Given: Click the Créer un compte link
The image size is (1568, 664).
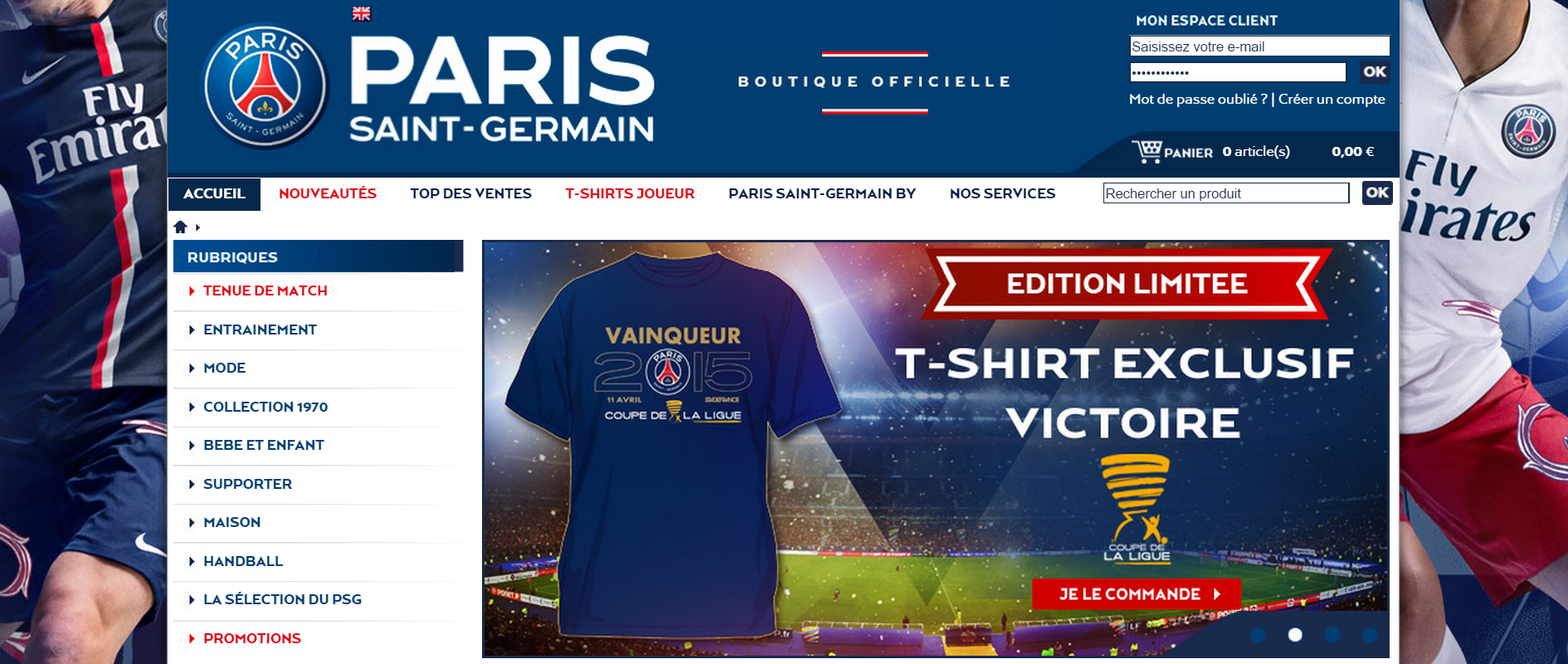Looking at the screenshot, I should pyautogui.click(x=1332, y=99).
